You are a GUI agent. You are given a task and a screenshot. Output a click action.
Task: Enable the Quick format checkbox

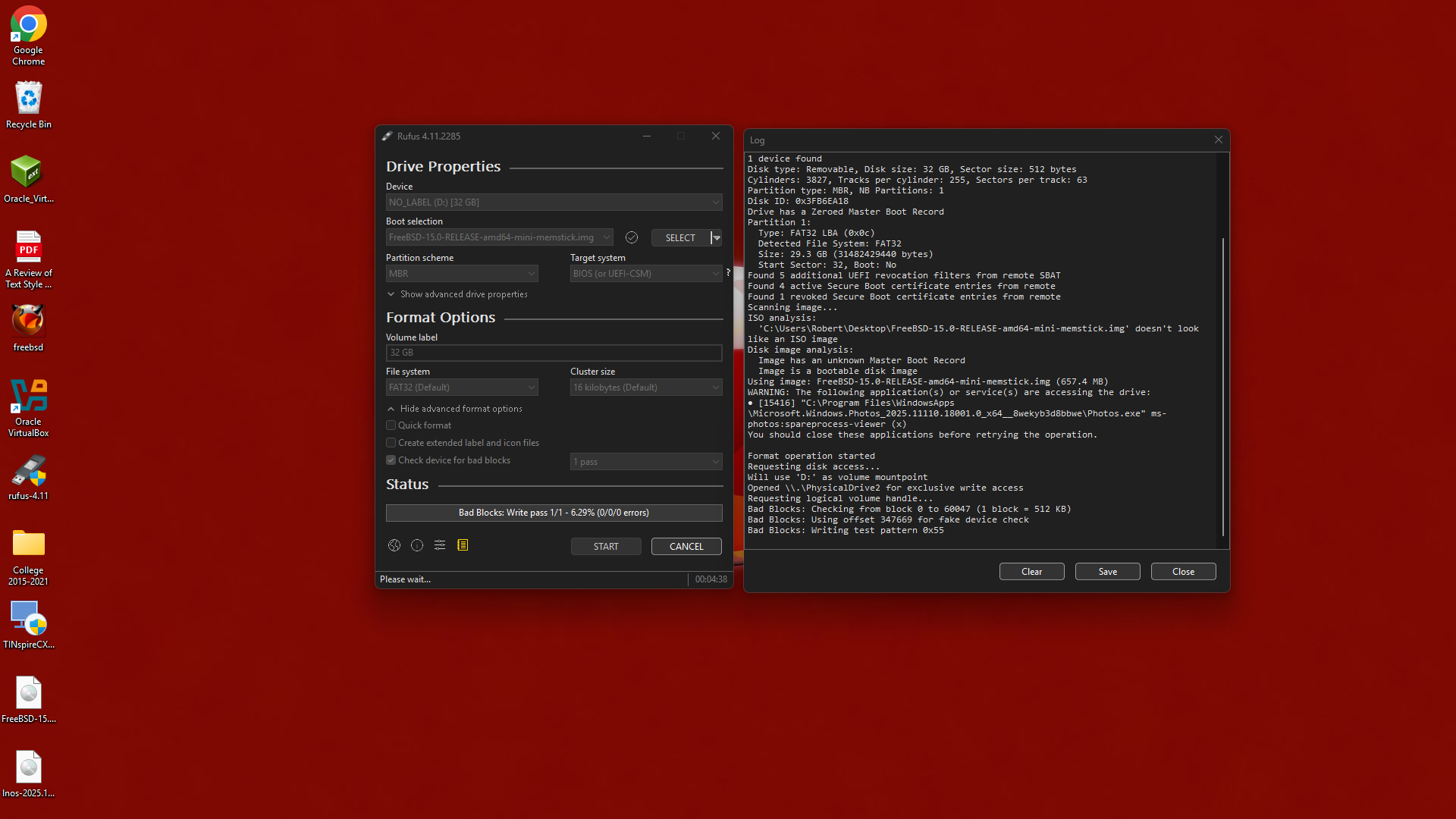pos(391,425)
